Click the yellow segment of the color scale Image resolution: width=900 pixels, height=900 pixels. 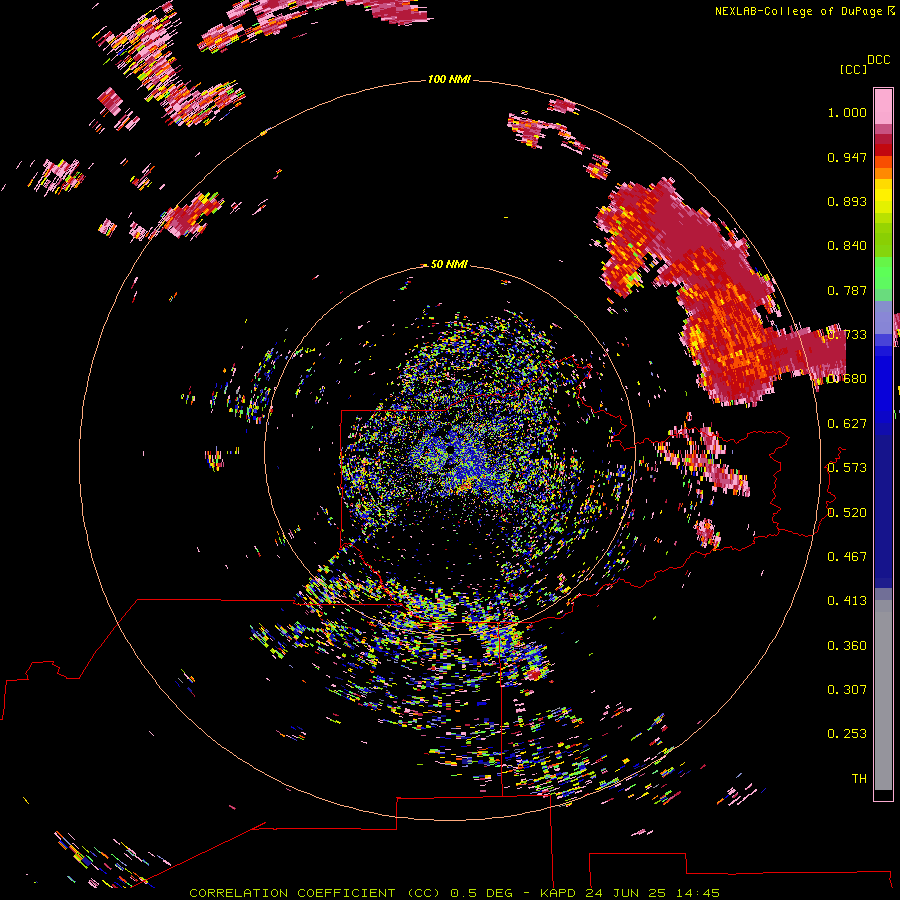[x=883, y=196]
